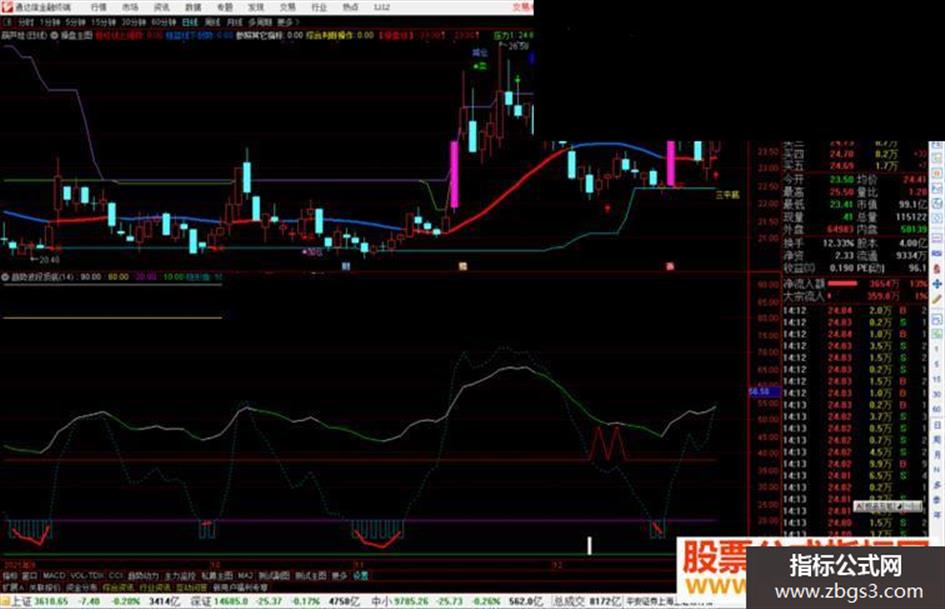Viewport: 945px width, 609px height.
Task: Open the black 交易 menu in the menu bar
Action: click(287, 7)
